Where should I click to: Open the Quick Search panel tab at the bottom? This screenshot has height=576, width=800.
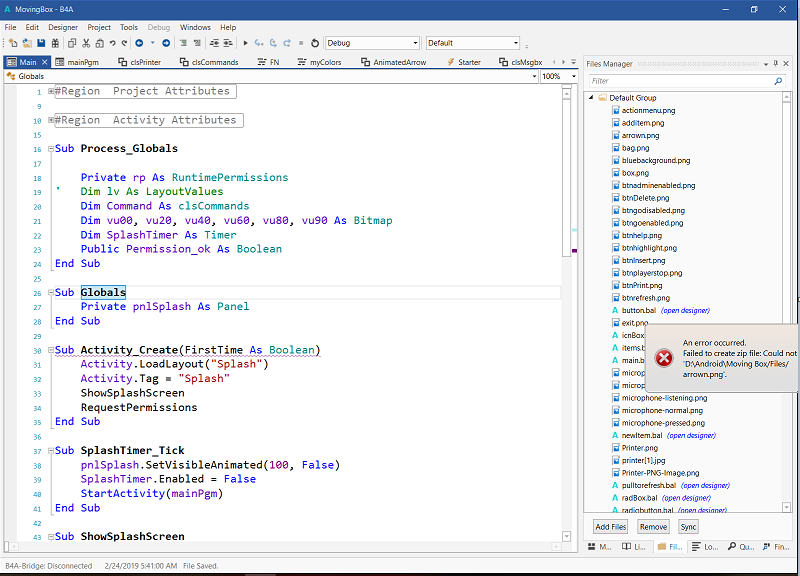[741, 546]
